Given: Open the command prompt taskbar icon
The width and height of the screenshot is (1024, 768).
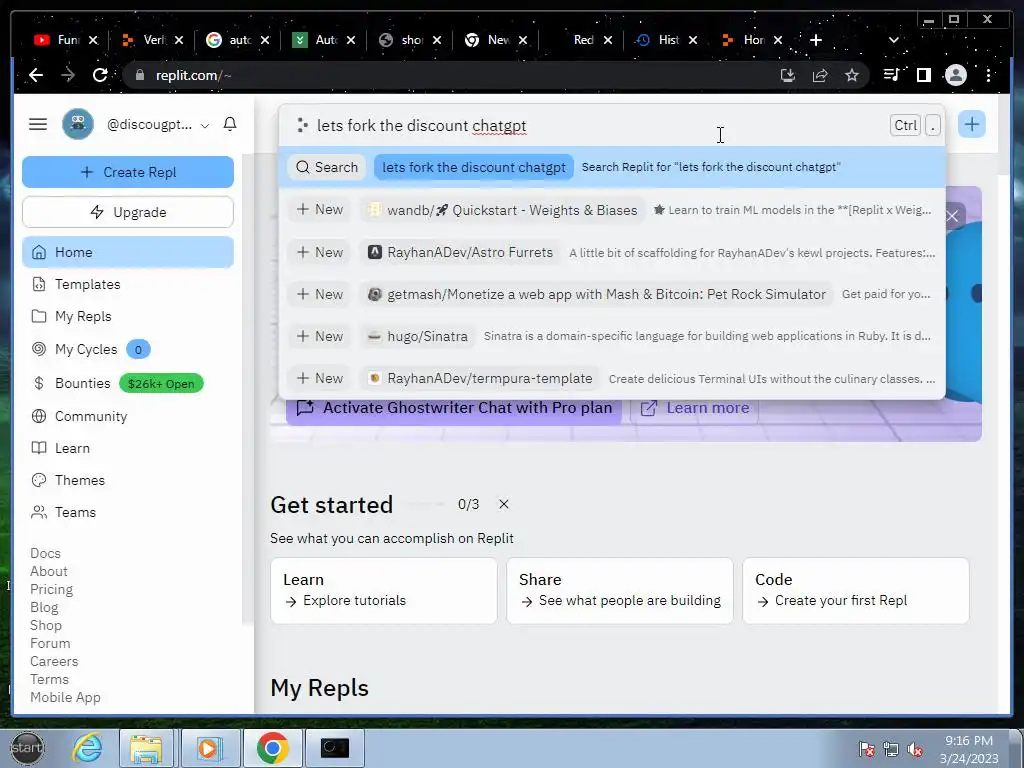Looking at the screenshot, I should pyautogui.click(x=335, y=748).
